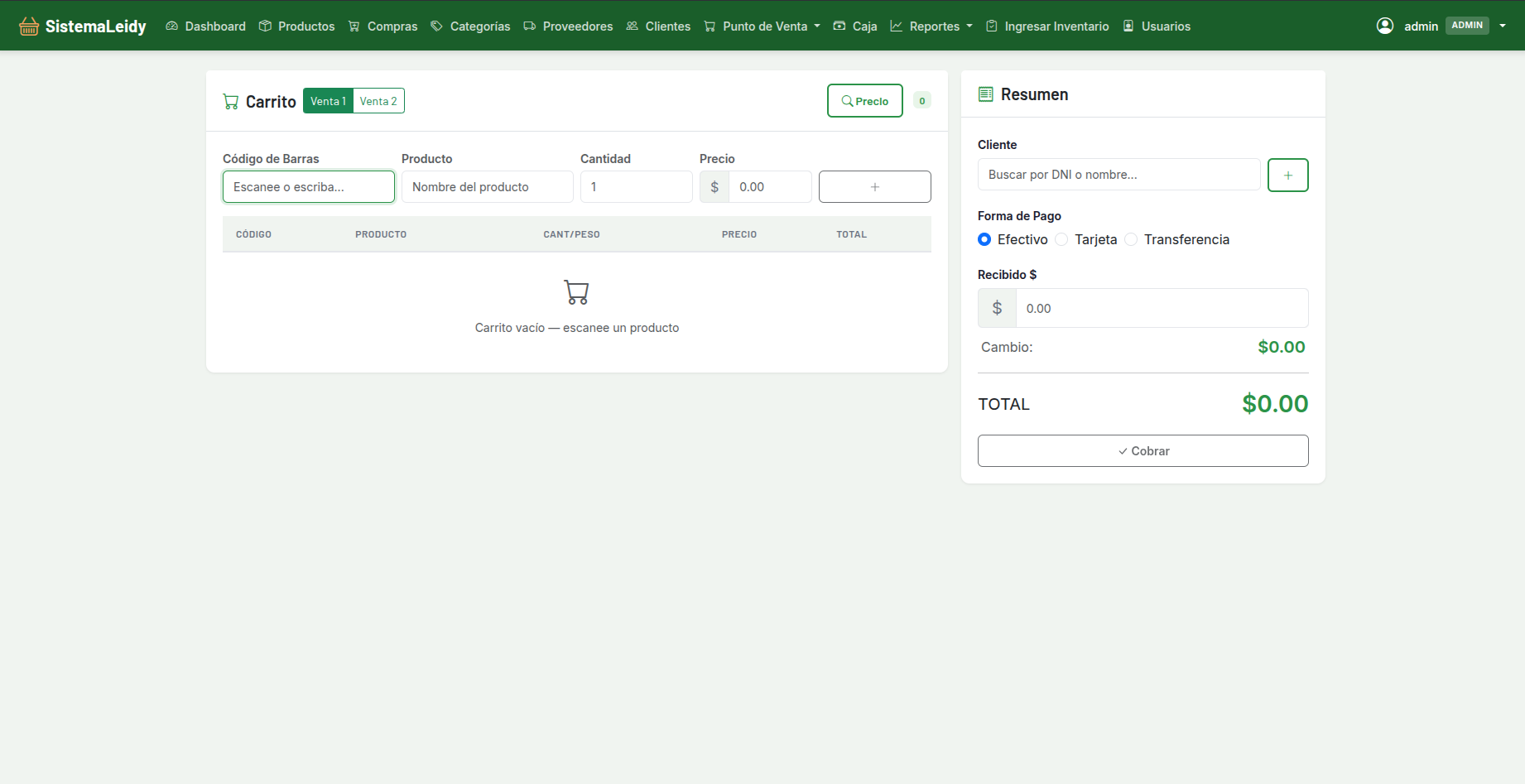Focus the Recibido amount field
Screen dimensions: 1525x784
click(x=1162, y=308)
